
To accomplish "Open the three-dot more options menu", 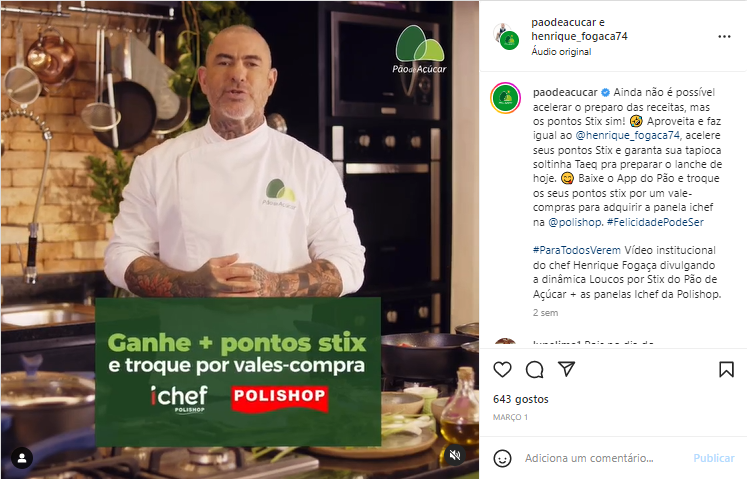I will (x=724, y=37).
